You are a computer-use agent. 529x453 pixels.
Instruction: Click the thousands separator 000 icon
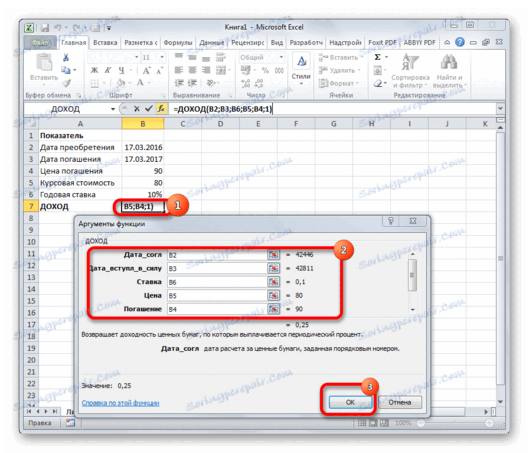pyautogui.click(x=279, y=70)
